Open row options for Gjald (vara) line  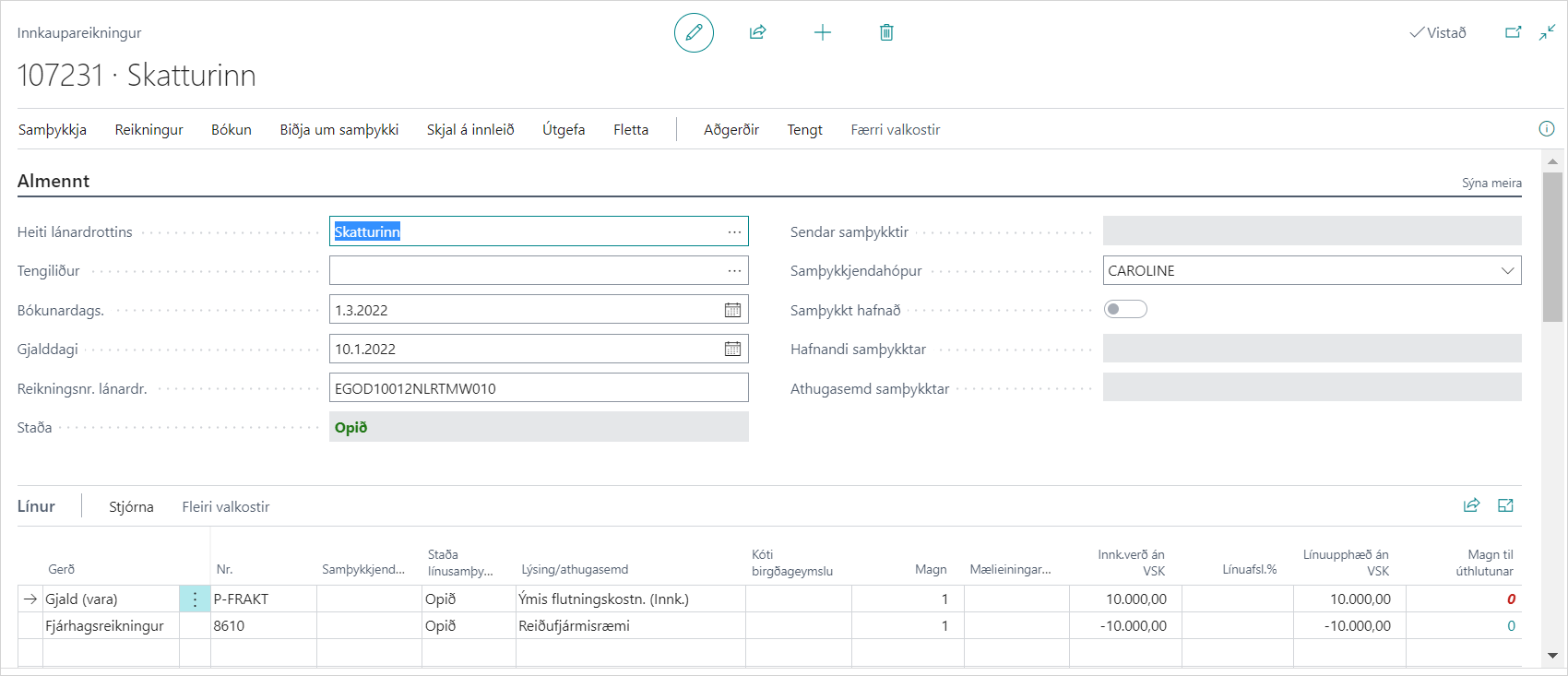[195, 599]
